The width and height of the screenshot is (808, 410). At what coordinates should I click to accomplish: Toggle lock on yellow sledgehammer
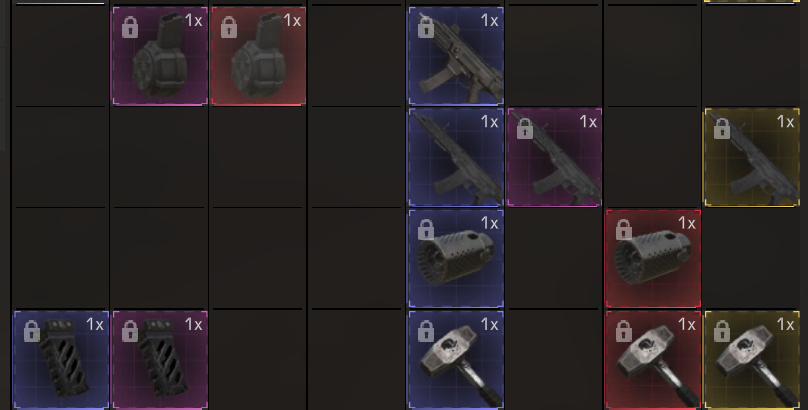pos(722,331)
